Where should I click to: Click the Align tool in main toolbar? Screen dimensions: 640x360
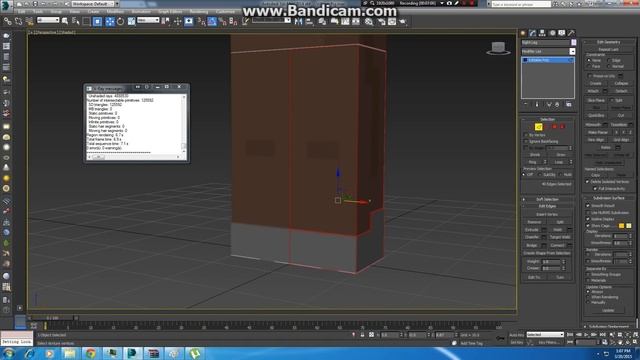[x=309, y=21]
